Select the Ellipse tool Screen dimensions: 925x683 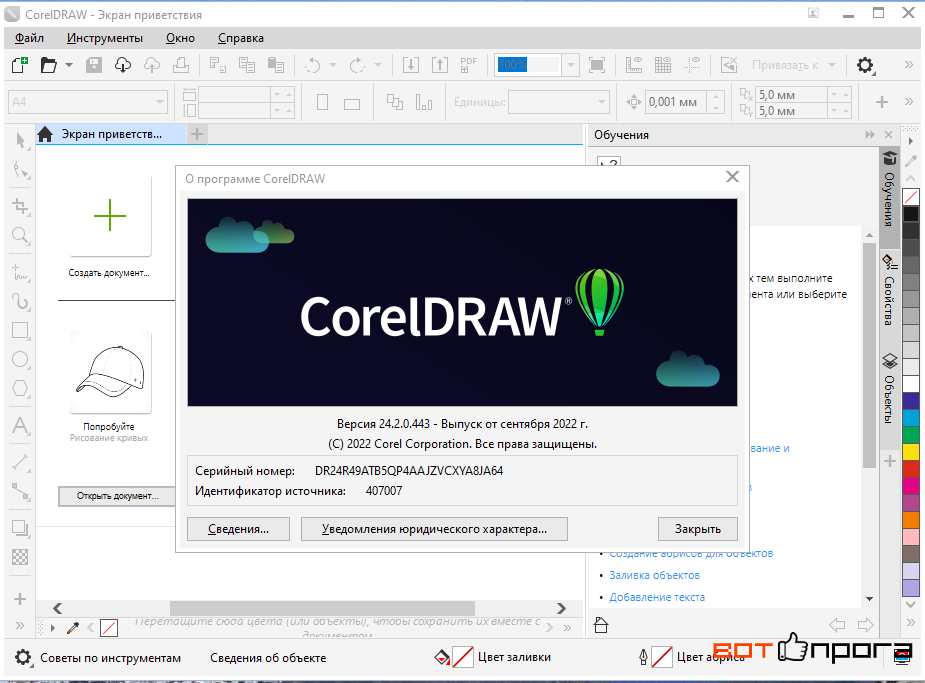click(x=21, y=359)
